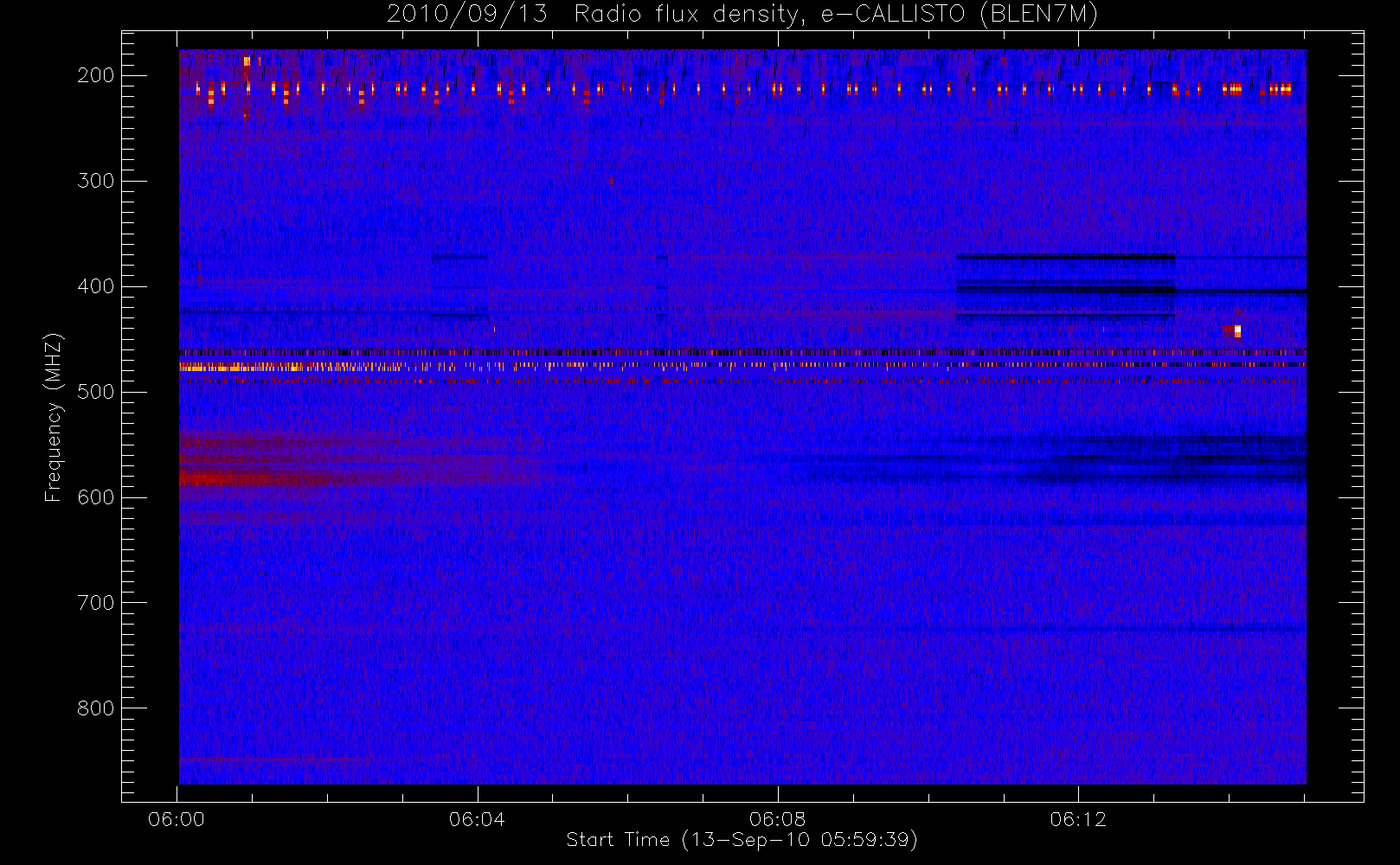Screen dimensions: 1400x865
Task: Click the 'Frequency (MHz)' axis label
Action: (x=54, y=417)
